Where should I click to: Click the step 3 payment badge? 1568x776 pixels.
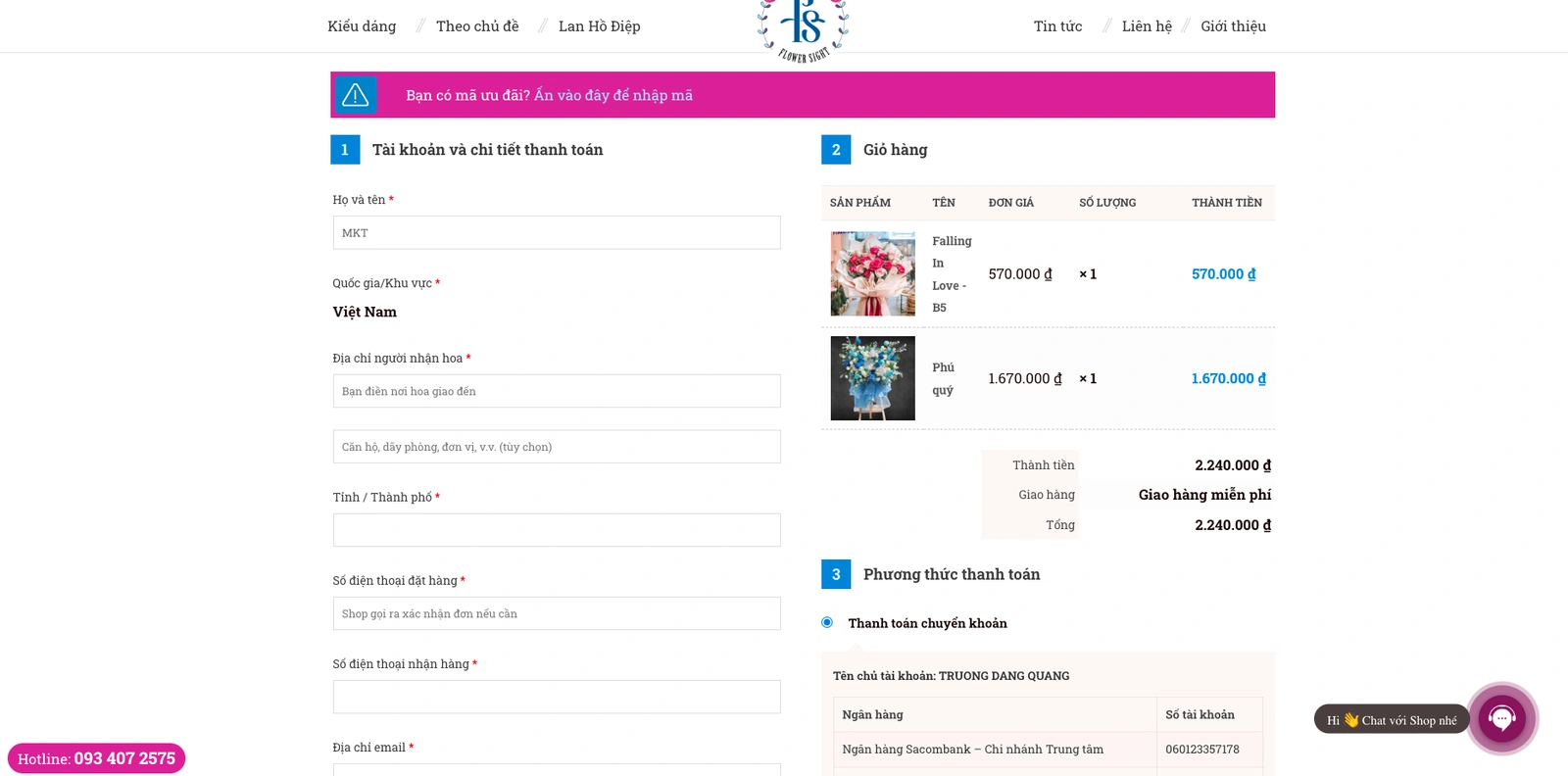coord(836,574)
